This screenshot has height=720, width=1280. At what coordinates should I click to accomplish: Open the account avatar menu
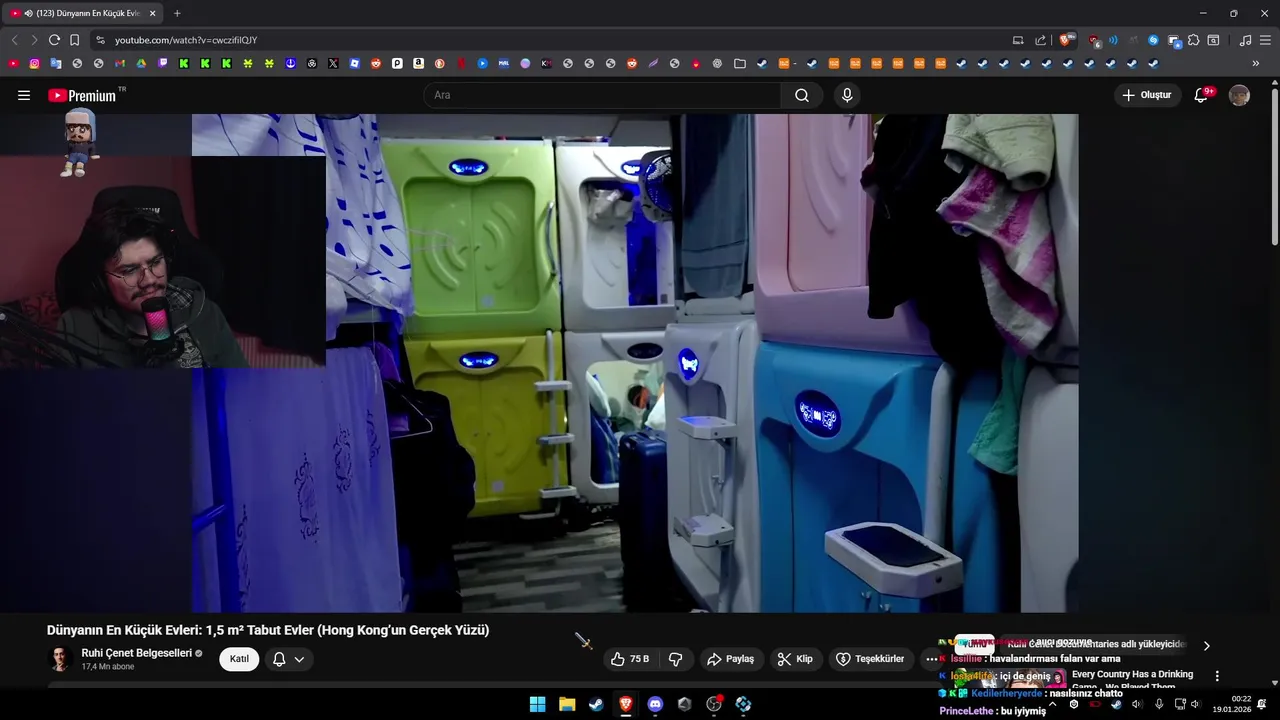[1239, 95]
